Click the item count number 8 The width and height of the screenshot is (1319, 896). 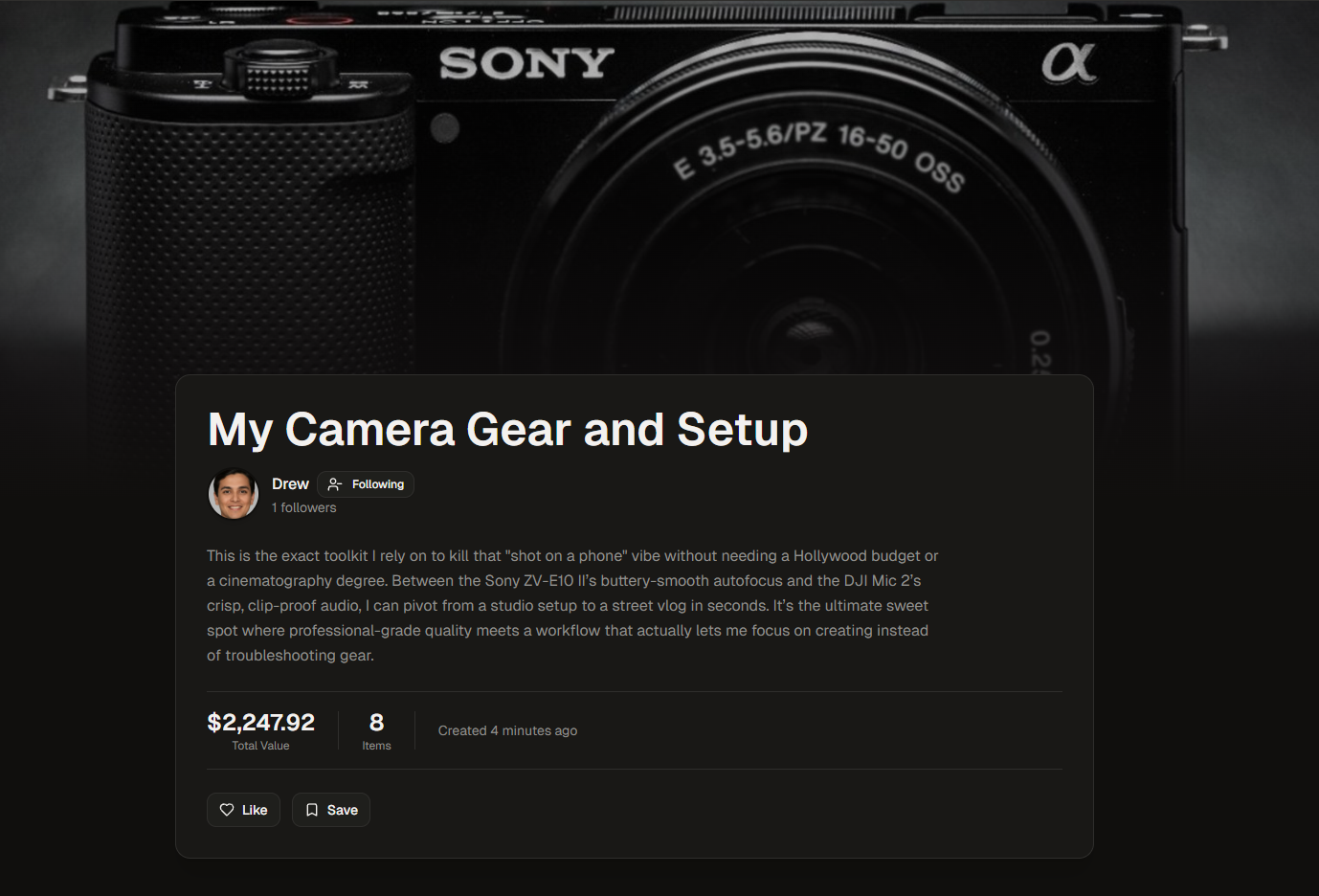376,723
